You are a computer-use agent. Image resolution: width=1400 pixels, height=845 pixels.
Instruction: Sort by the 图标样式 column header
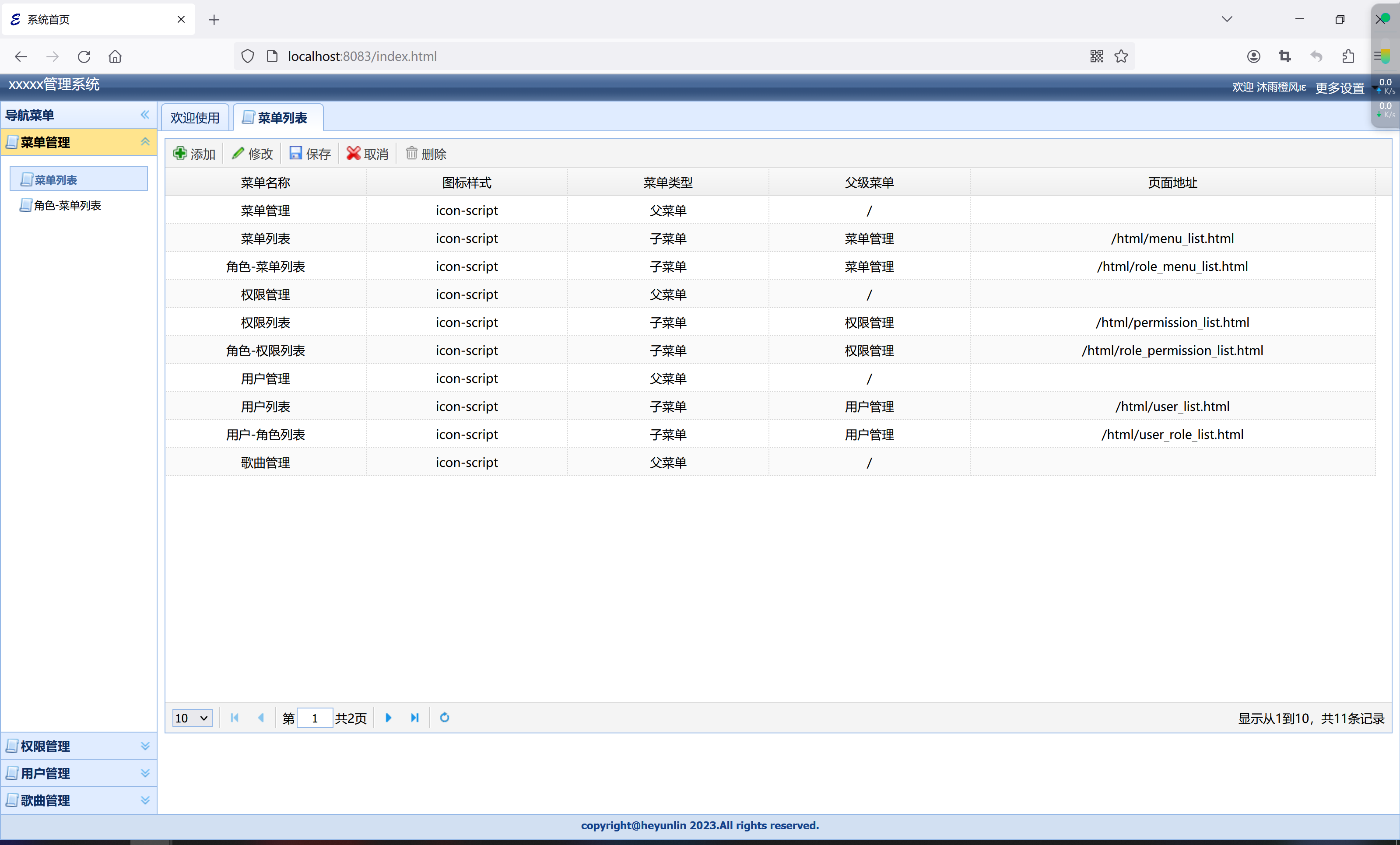(467, 182)
